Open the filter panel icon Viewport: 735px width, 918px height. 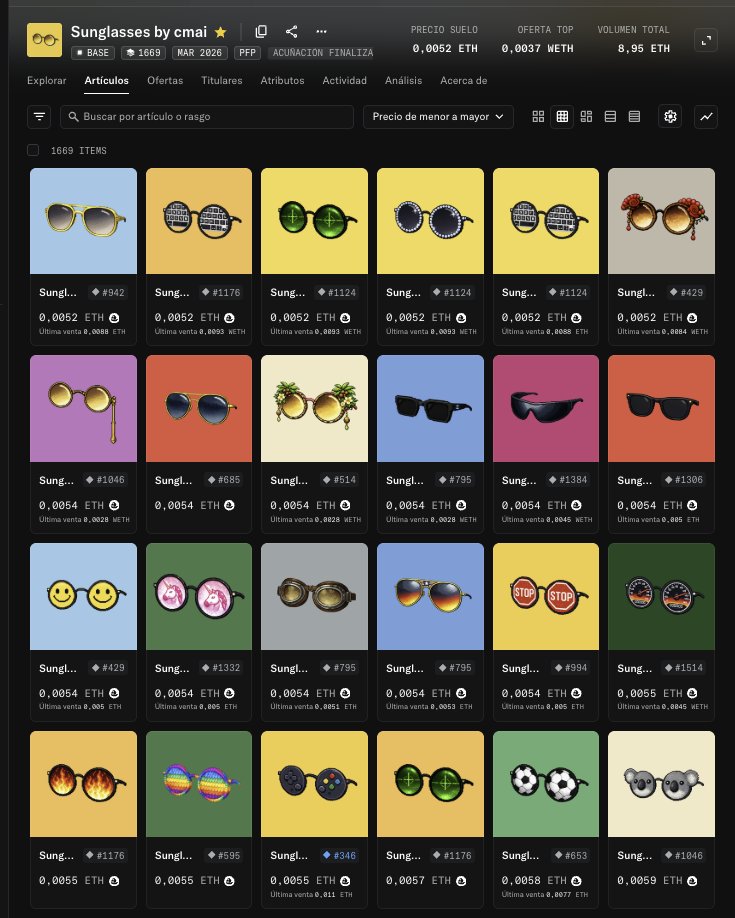pyautogui.click(x=39, y=117)
